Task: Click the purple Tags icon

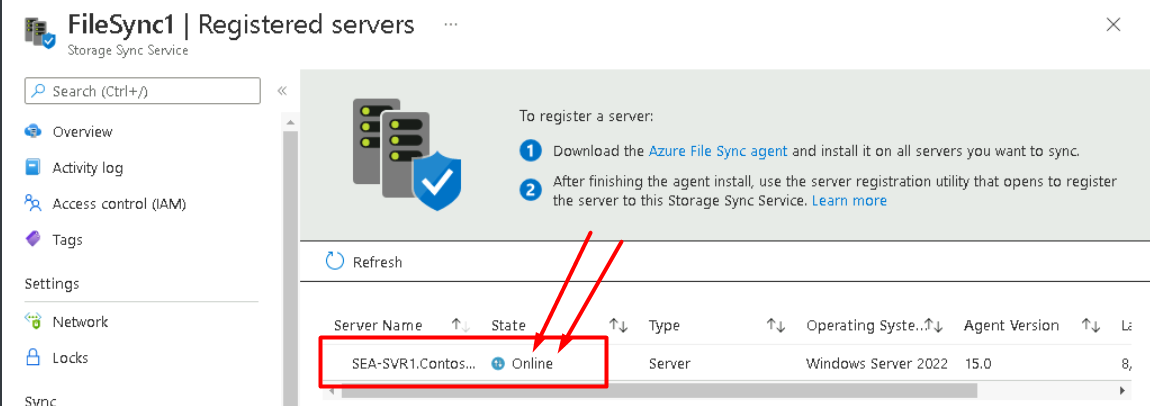Action: (33, 240)
